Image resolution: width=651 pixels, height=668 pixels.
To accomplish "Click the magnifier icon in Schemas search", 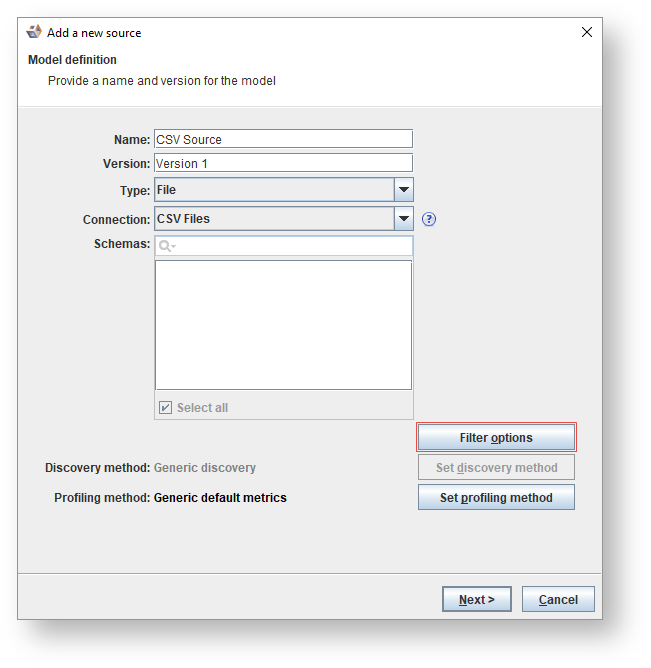I will click(x=166, y=246).
